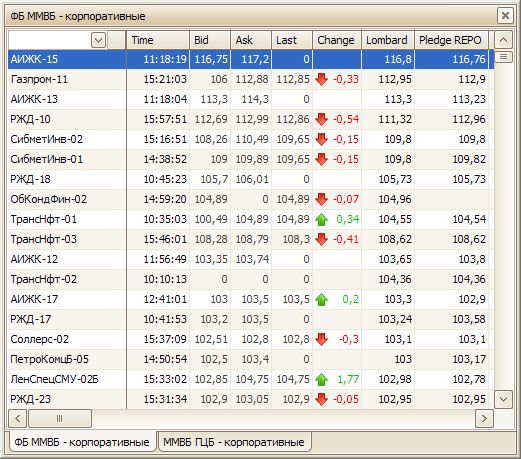Click the 111,32 Lombard value for РЖД-10
Screen dimensions: 521x459
tap(395, 119)
